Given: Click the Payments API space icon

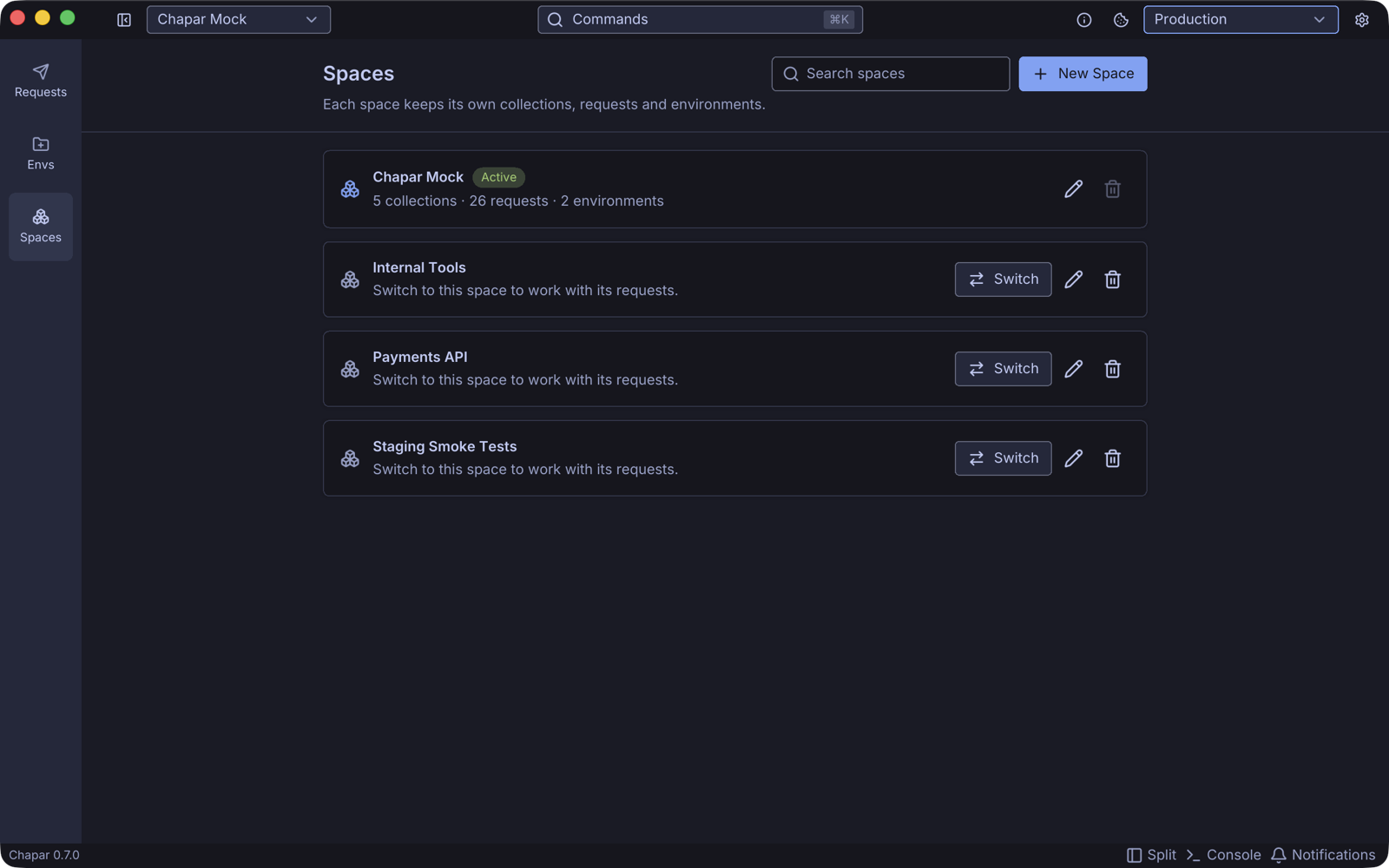Looking at the screenshot, I should [x=350, y=369].
